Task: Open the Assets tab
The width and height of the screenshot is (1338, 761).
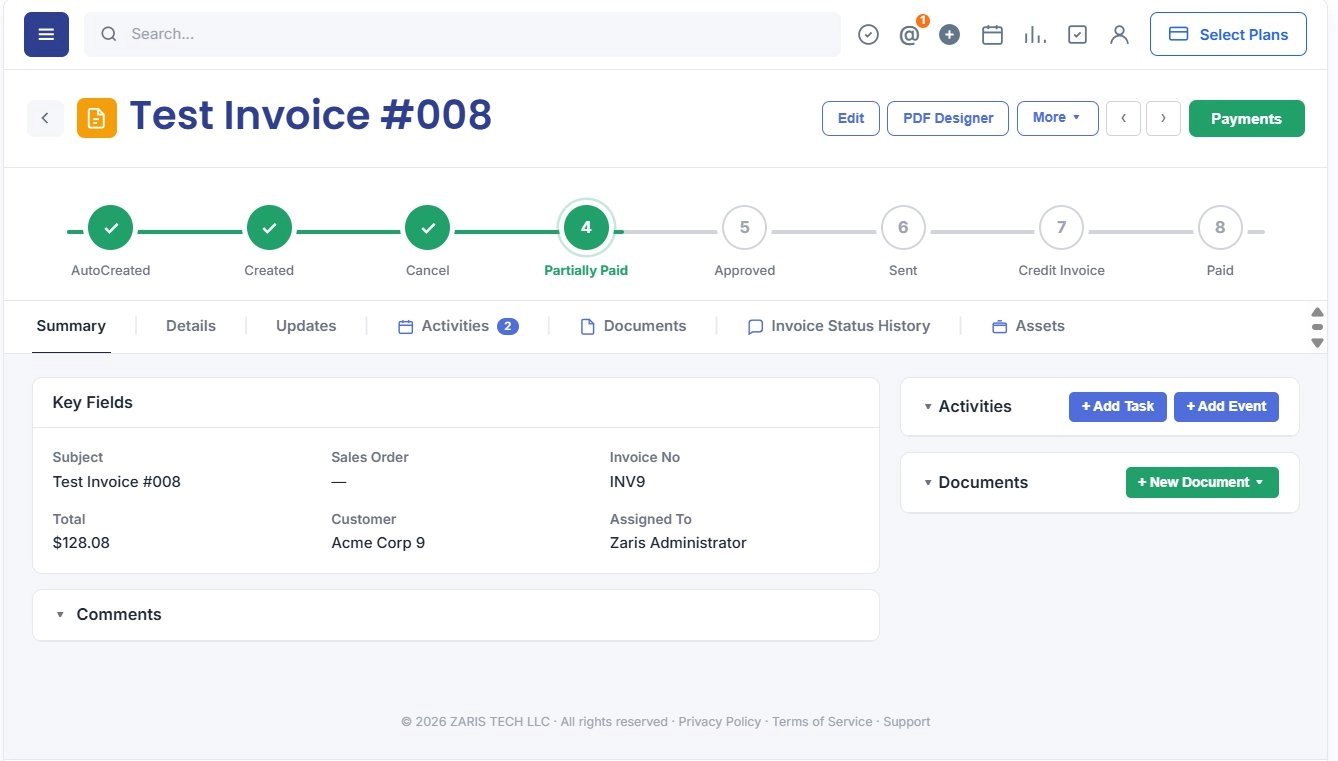Action: coord(1028,326)
